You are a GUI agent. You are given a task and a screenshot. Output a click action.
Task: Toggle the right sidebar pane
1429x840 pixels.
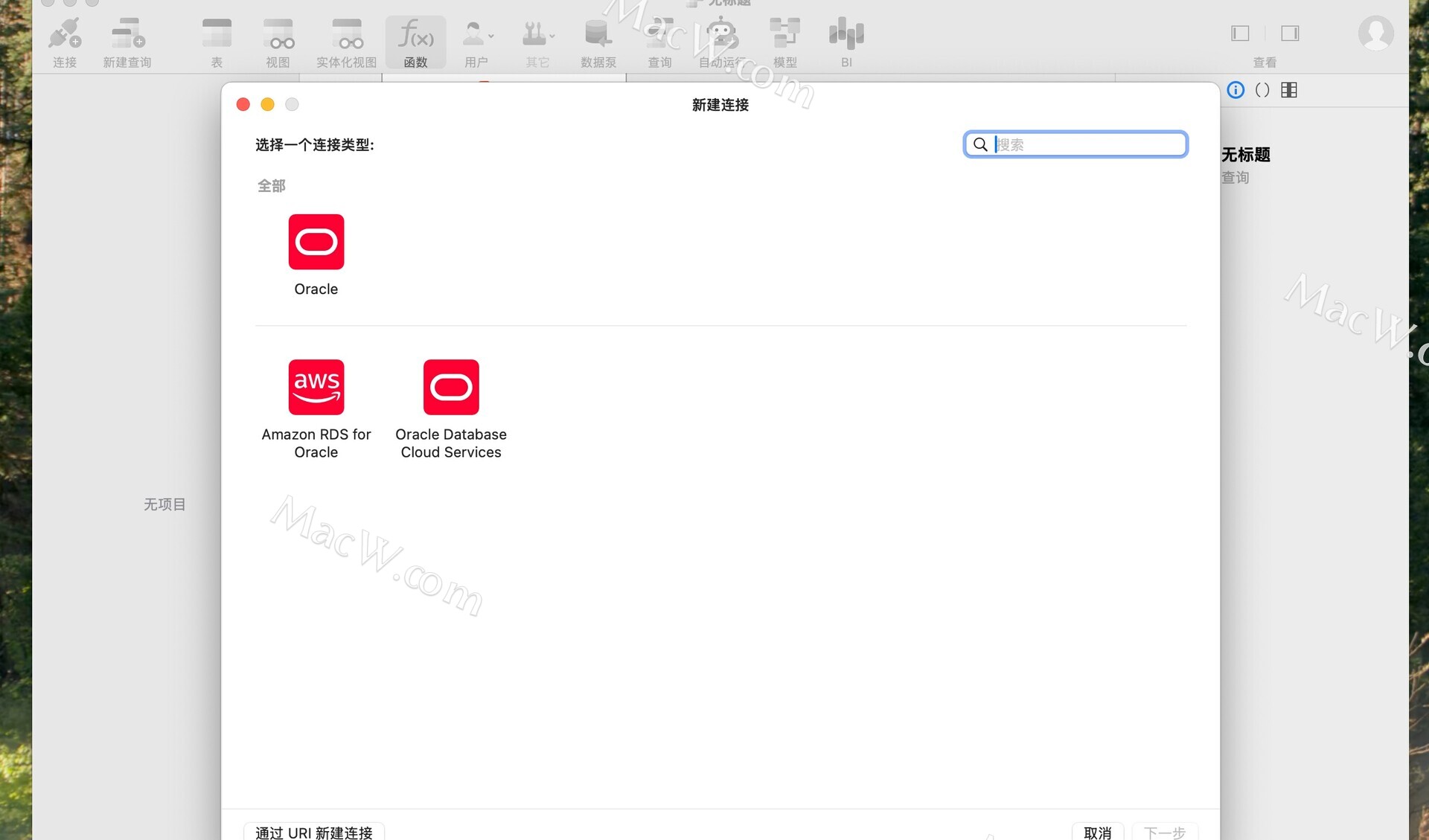coord(1290,33)
